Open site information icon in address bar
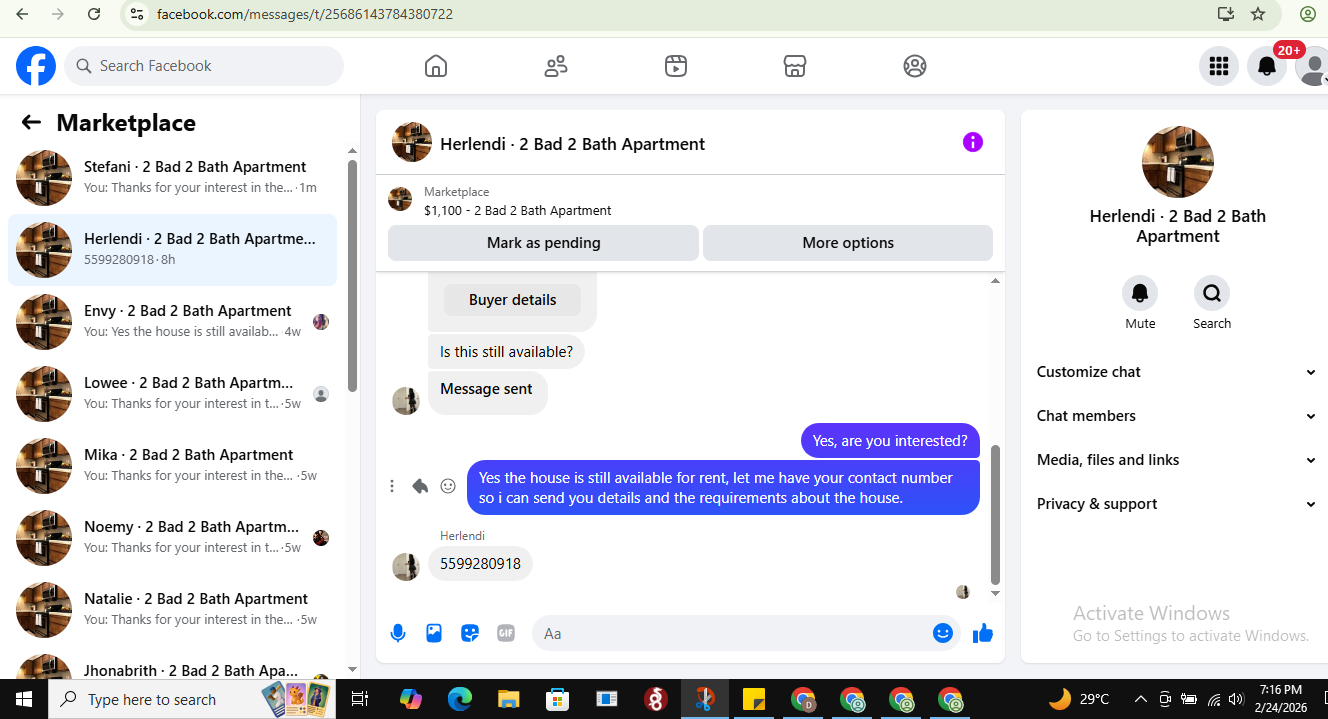Viewport: 1328px width, 719px height. (x=137, y=14)
